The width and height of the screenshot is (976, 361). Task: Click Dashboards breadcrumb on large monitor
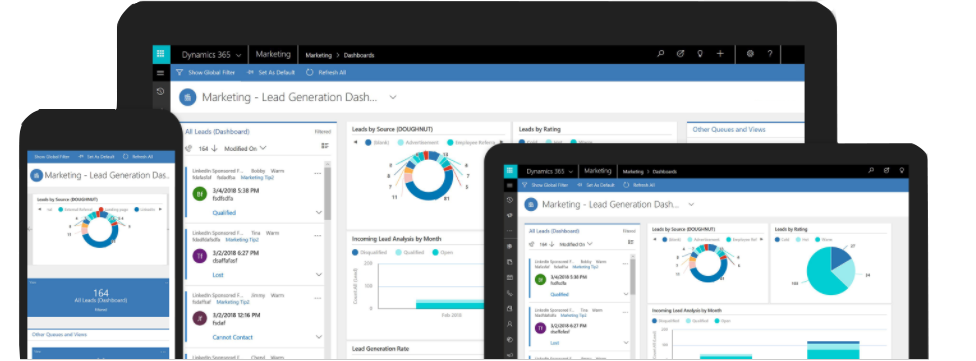[359, 55]
